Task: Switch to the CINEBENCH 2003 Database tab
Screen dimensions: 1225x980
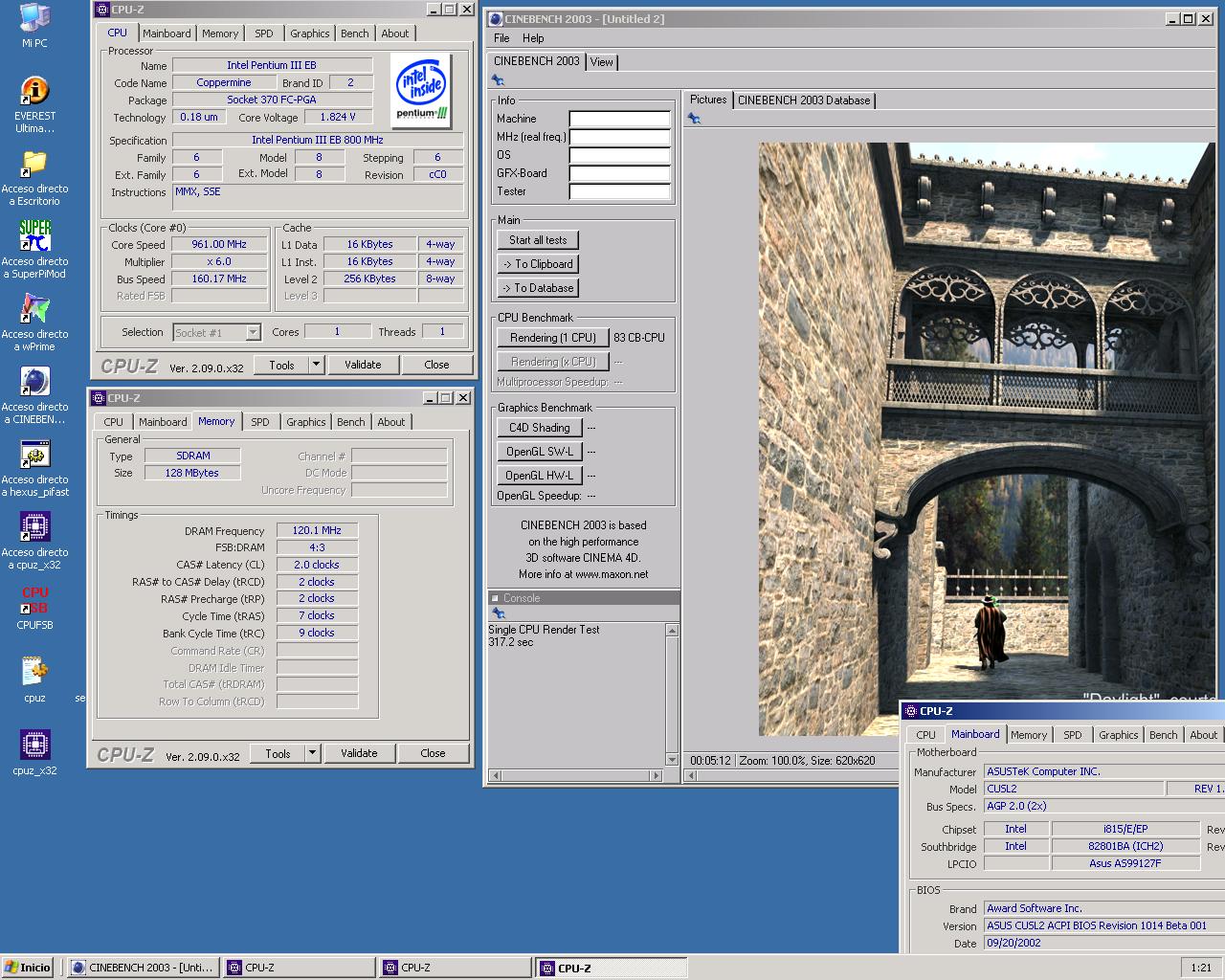Action: pyautogui.click(x=804, y=100)
